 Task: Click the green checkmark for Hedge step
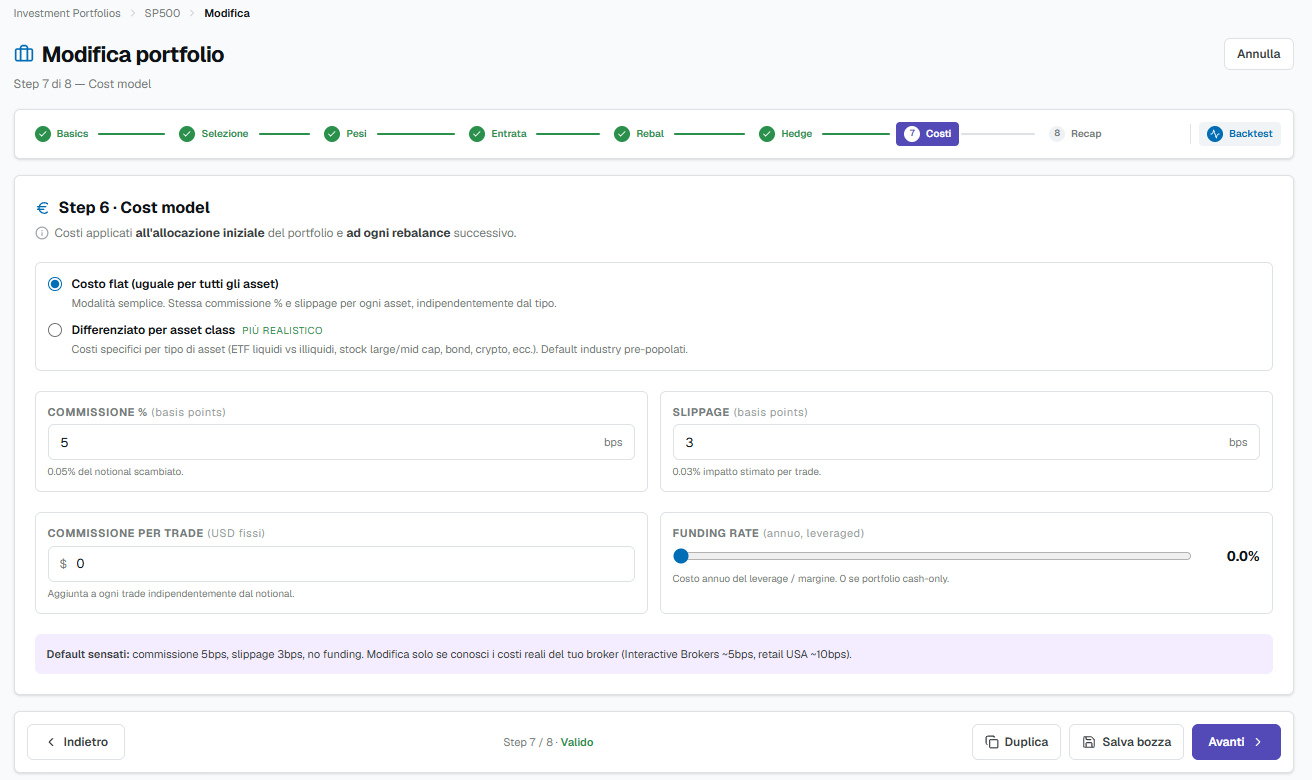[767, 133]
